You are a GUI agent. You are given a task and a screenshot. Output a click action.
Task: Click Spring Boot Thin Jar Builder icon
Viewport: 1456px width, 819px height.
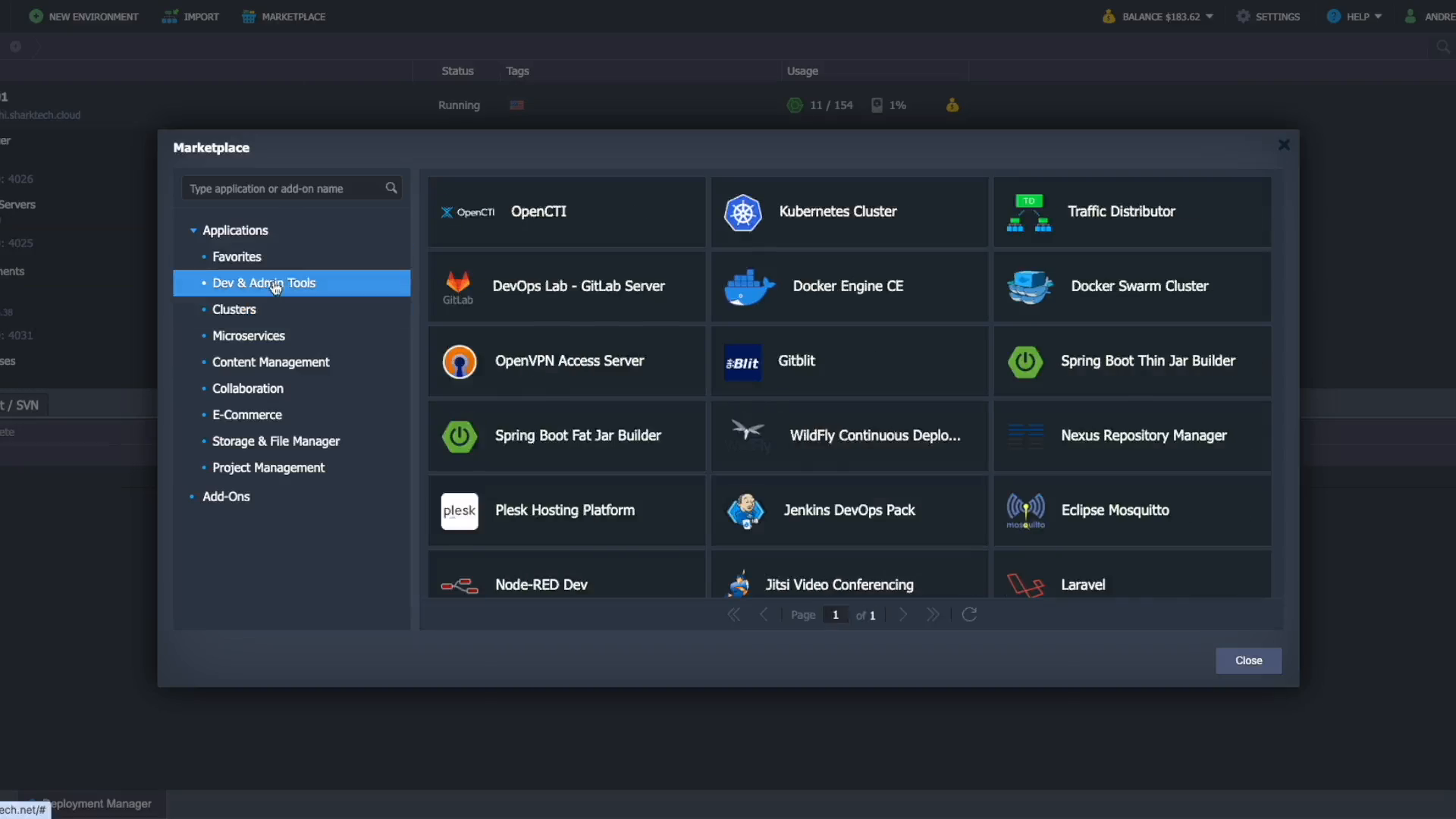point(1025,362)
